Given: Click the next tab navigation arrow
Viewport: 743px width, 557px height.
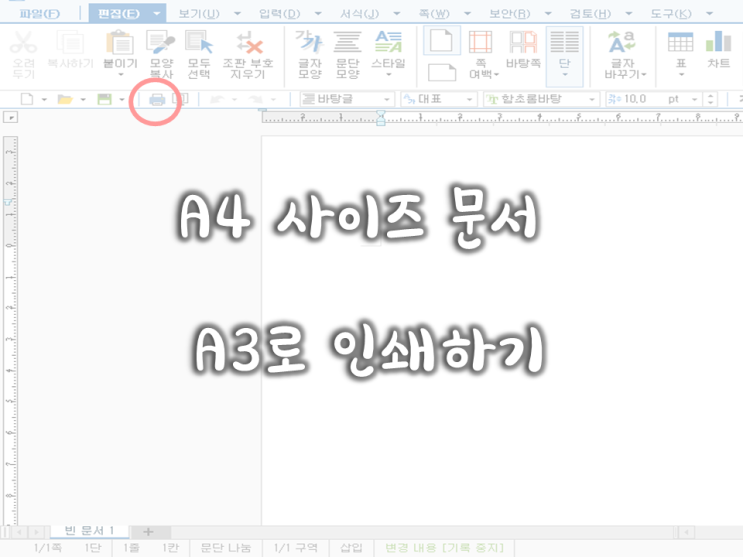Looking at the screenshot, I should (36, 532).
